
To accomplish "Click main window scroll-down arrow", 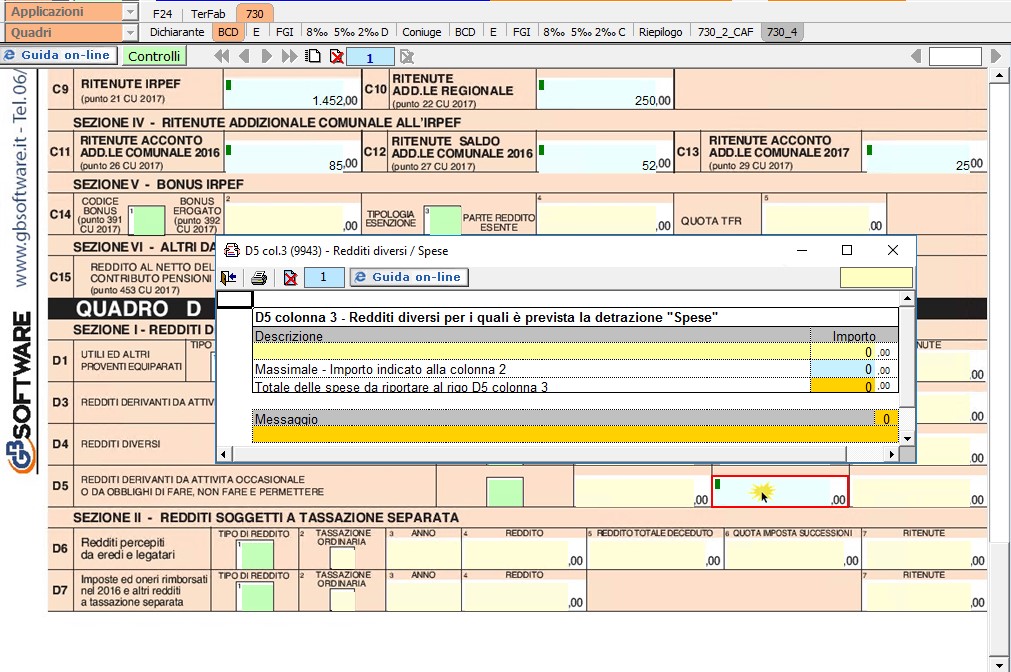I will pyautogui.click(x=999, y=665).
